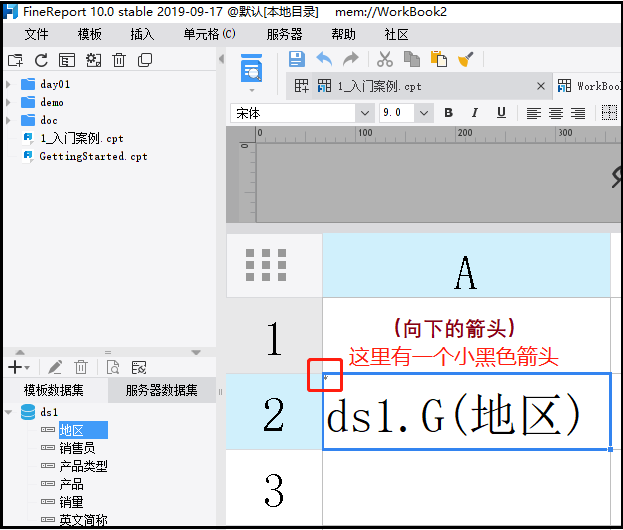Select row 1 header
Image resolution: width=623 pixels, height=530 pixels.
tap(274, 336)
